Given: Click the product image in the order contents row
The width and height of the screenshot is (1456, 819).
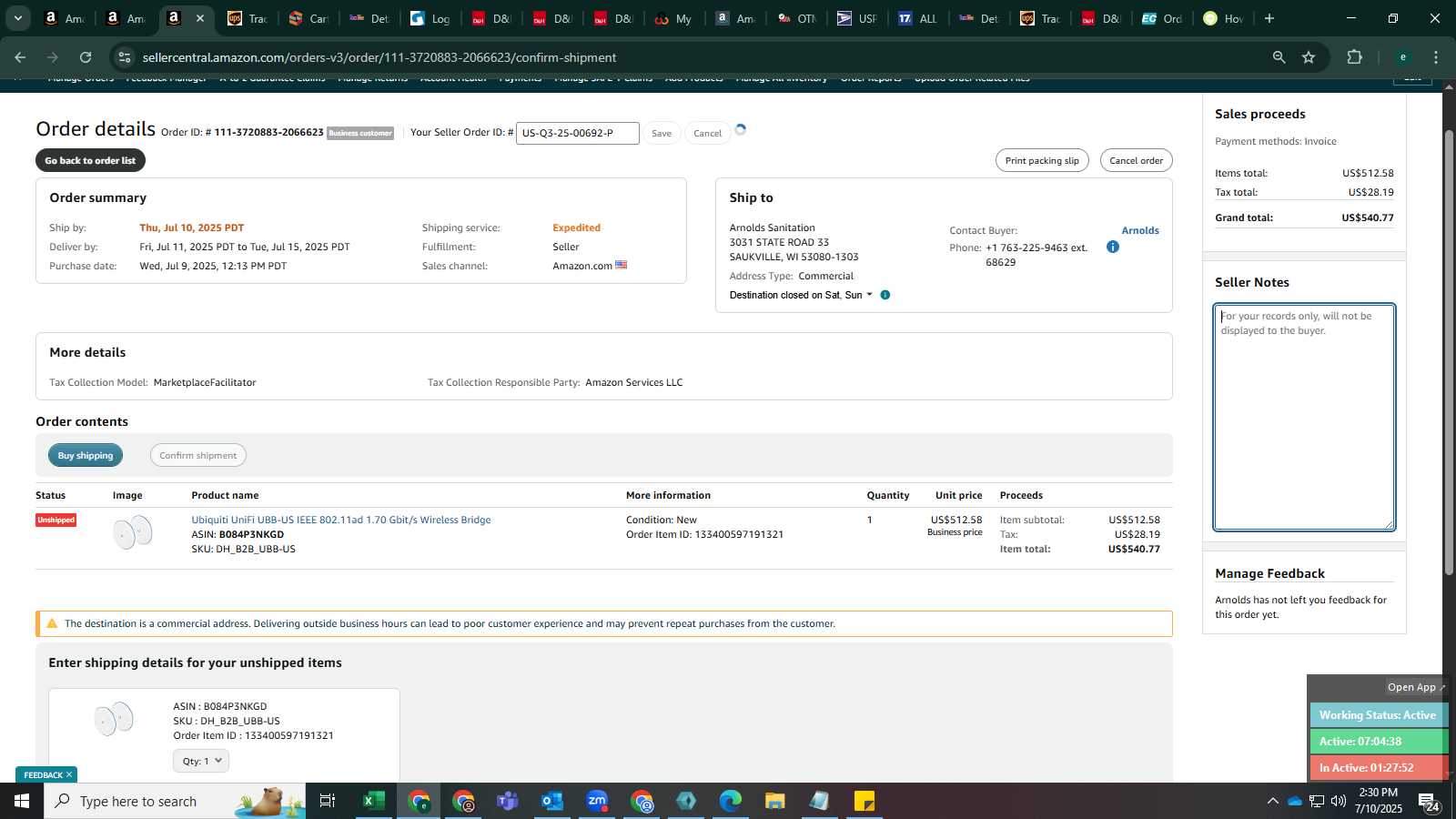Looking at the screenshot, I should click(133, 532).
